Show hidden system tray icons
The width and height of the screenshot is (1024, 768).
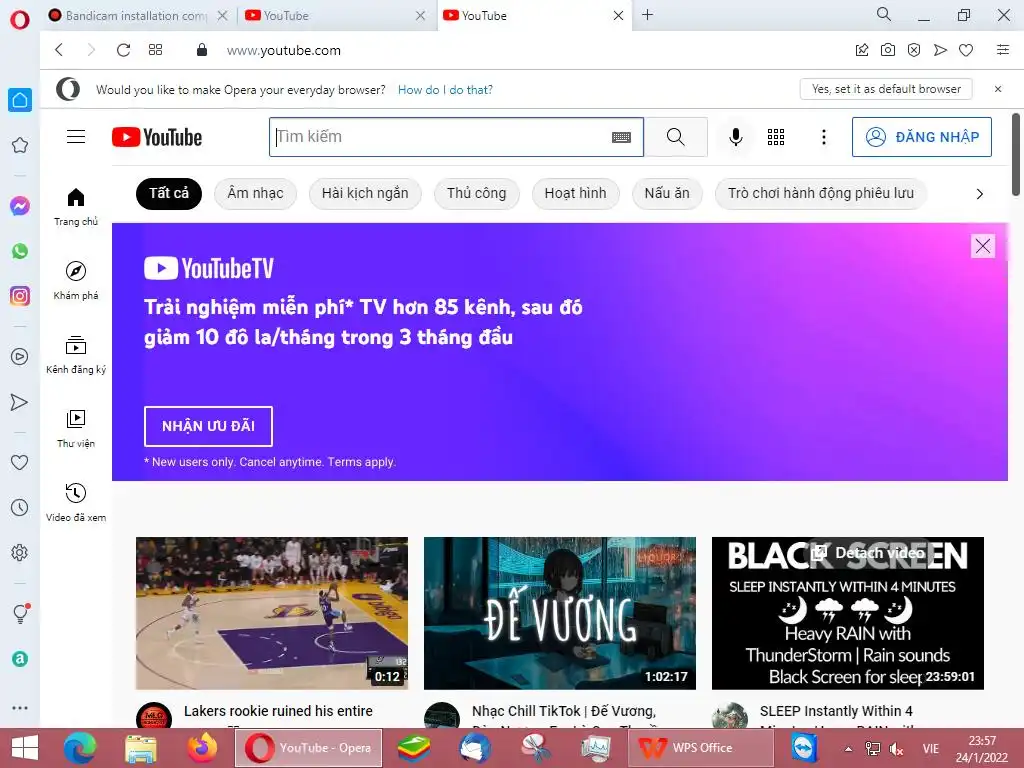(x=848, y=749)
